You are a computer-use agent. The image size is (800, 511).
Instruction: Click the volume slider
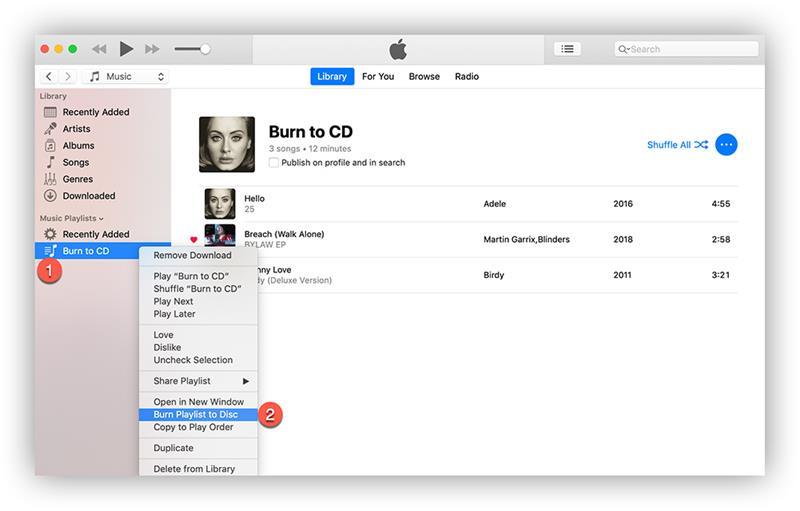click(x=191, y=49)
